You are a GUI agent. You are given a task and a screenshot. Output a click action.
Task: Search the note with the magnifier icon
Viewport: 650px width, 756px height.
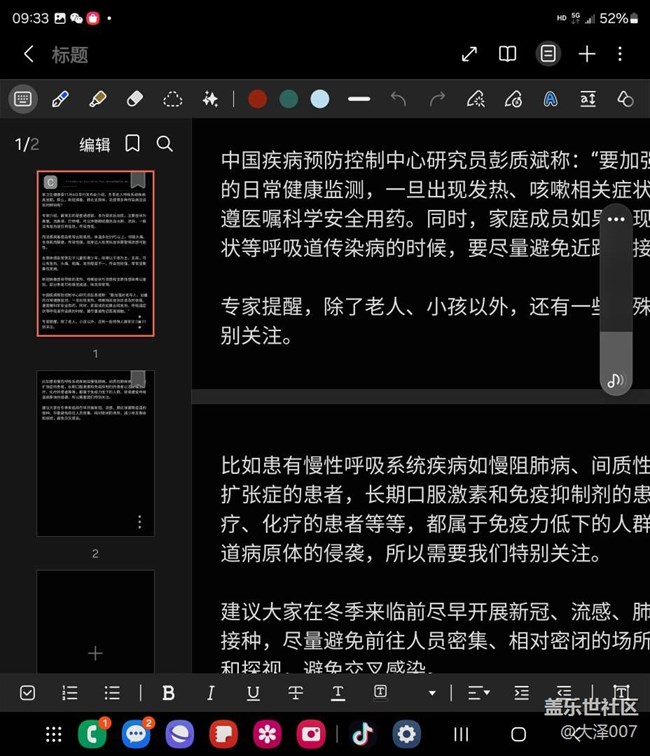(x=165, y=144)
